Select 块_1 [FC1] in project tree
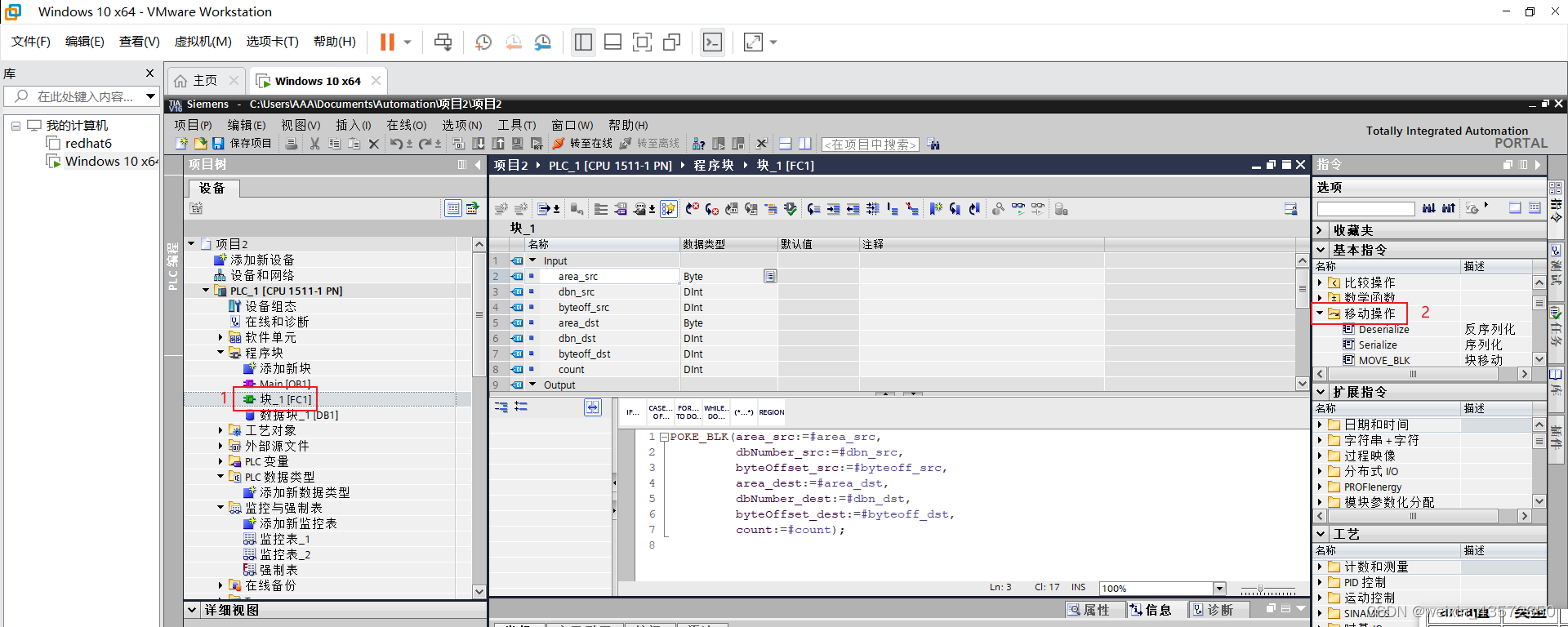Image resolution: width=1568 pixels, height=627 pixels. (285, 399)
